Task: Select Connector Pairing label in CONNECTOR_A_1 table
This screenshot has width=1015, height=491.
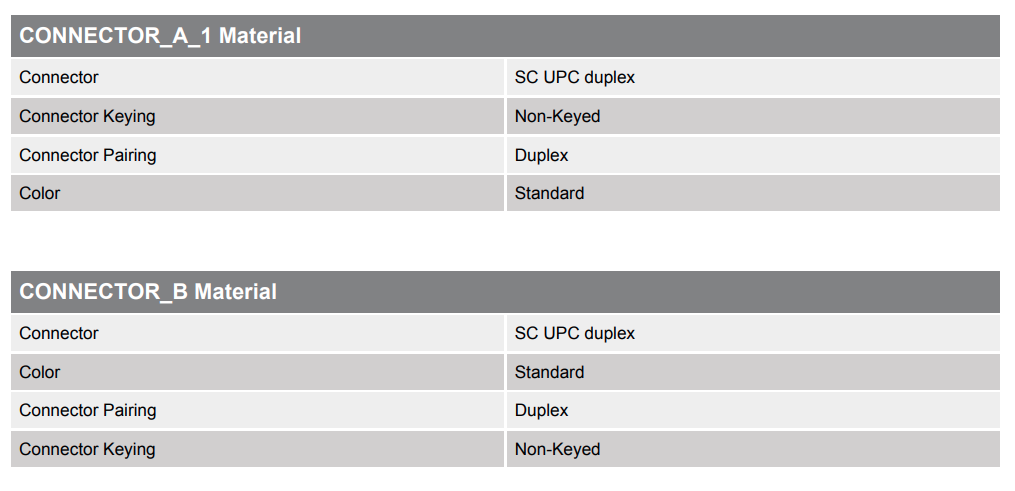Action: 87,155
